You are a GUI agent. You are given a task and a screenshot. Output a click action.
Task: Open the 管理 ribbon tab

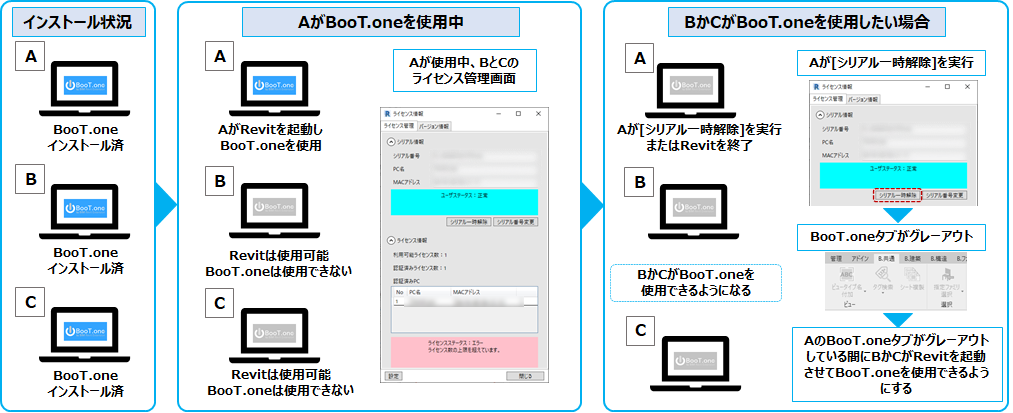(x=836, y=259)
